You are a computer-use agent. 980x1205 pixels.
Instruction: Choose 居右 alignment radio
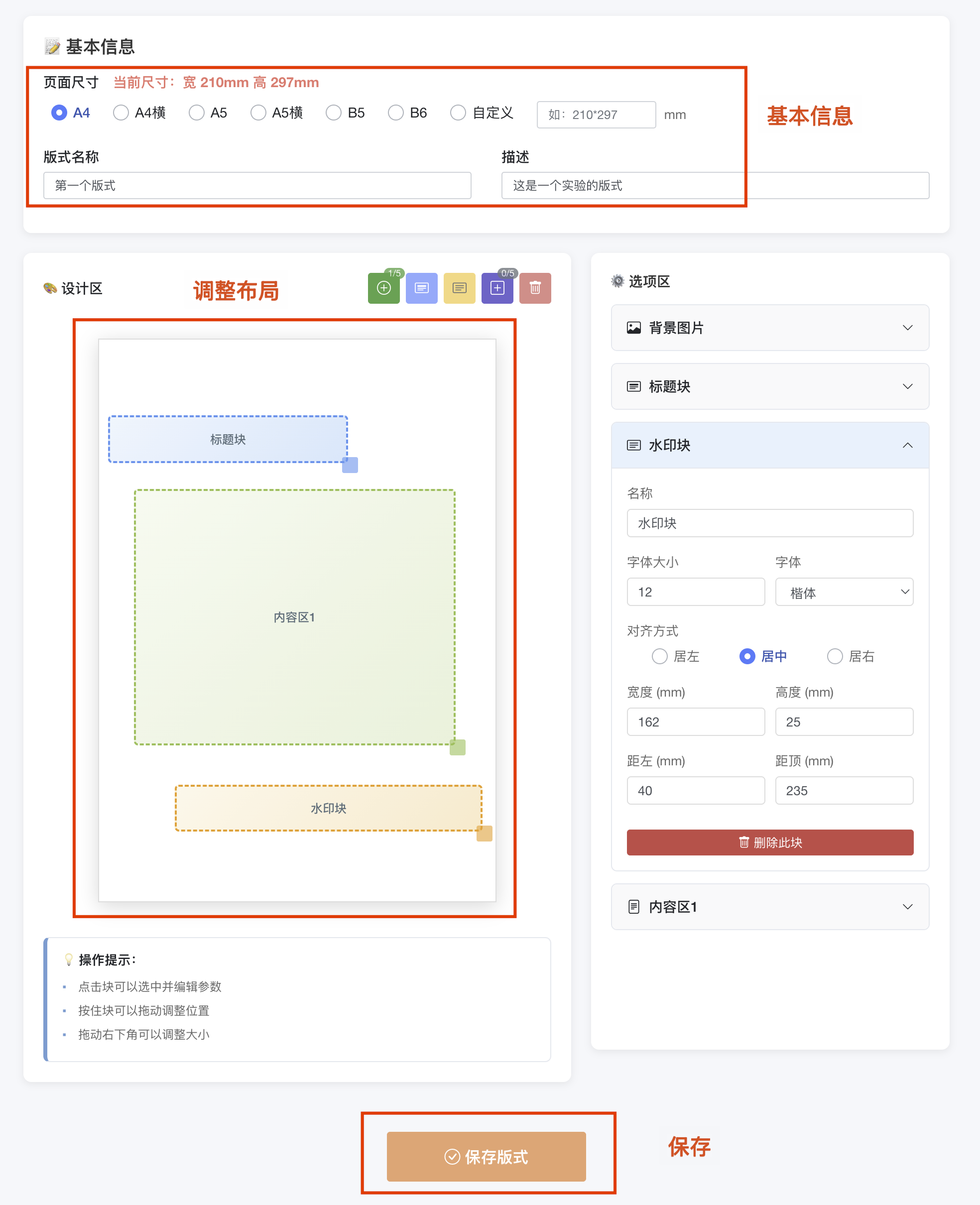(835, 656)
